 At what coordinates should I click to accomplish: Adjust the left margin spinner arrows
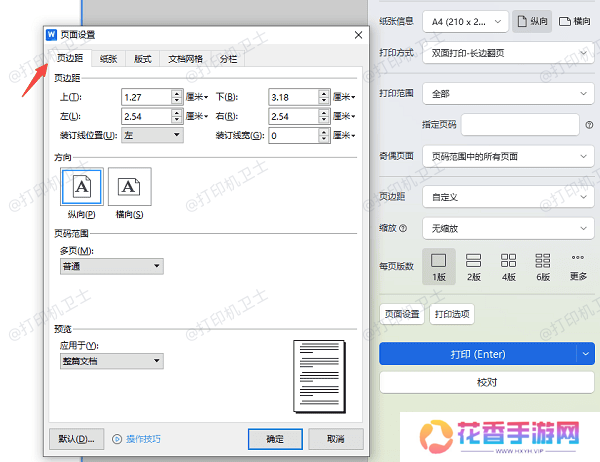176,116
